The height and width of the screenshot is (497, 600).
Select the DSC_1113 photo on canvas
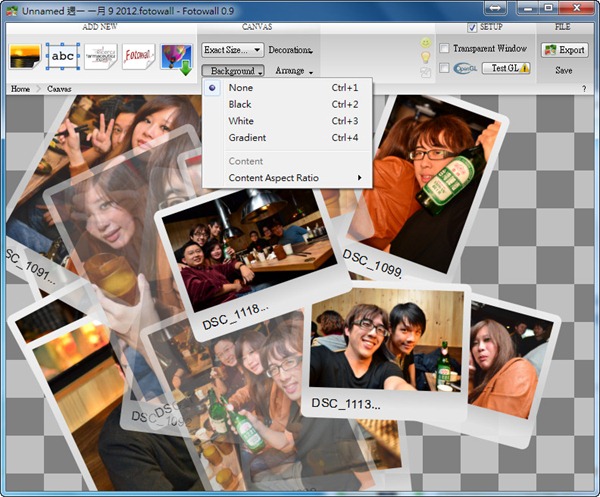point(388,345)
